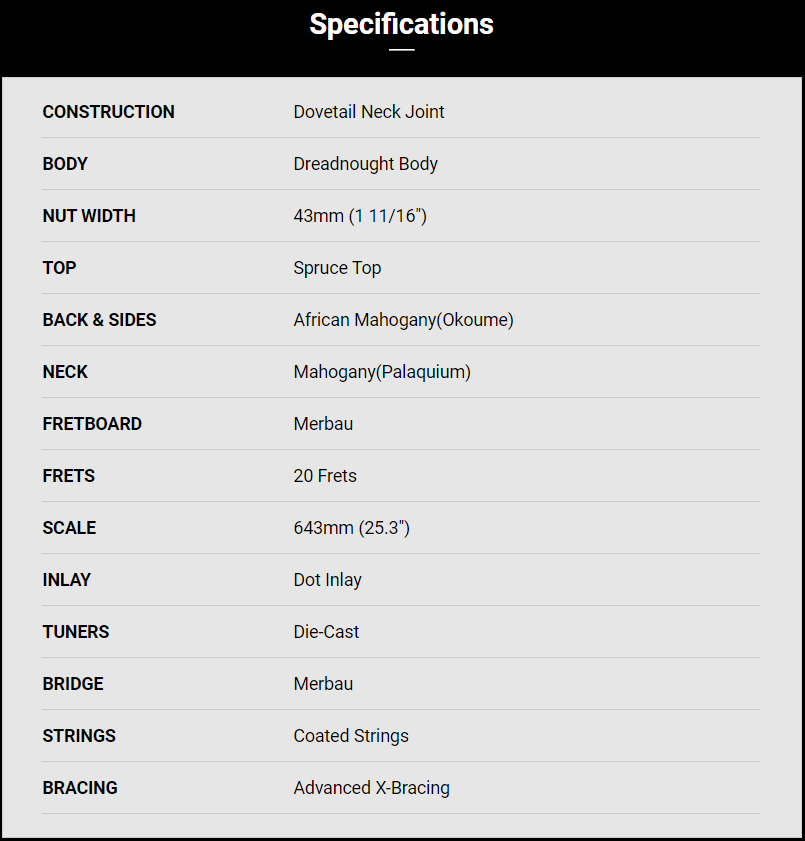Click the SCALE row label
Image resolution: width=805 pixels, height=841 pixels.
pyautogui.click(x=69, y=528)
